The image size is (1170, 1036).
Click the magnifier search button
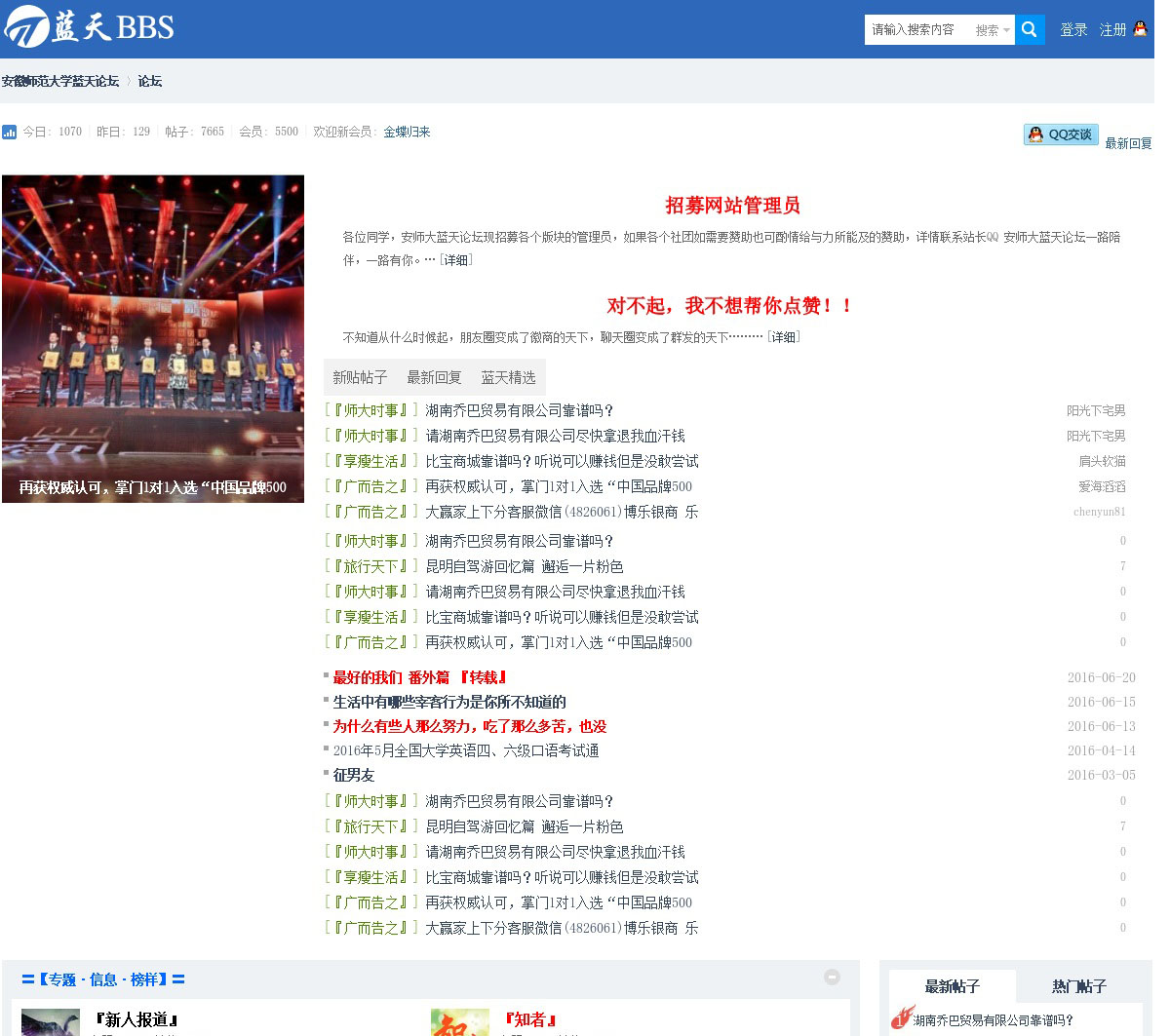[1030, 29]
